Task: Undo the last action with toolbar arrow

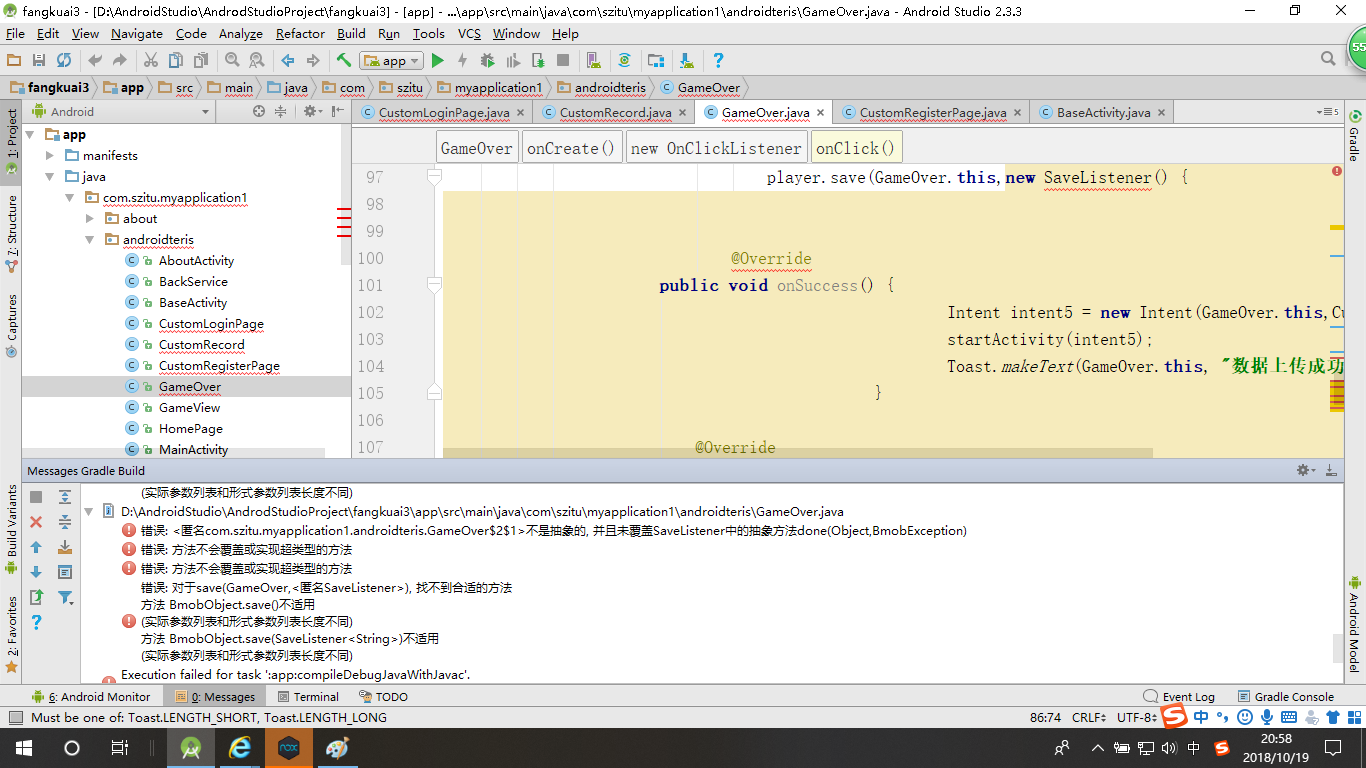Action: tap(95, 61)
